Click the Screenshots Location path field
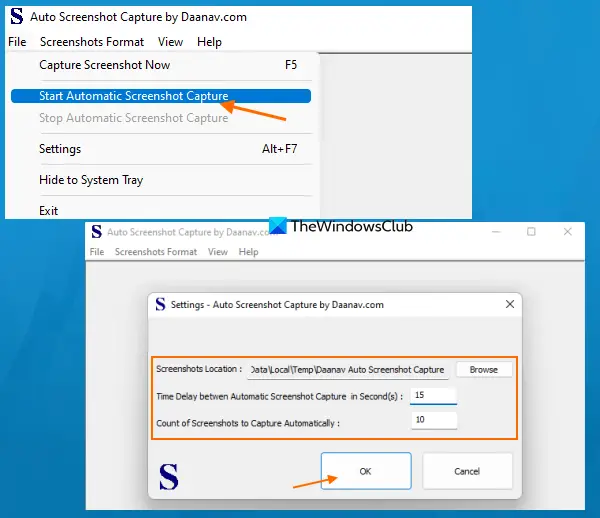Viewport: 600px width, 518px height. click(x=348, y=370)
